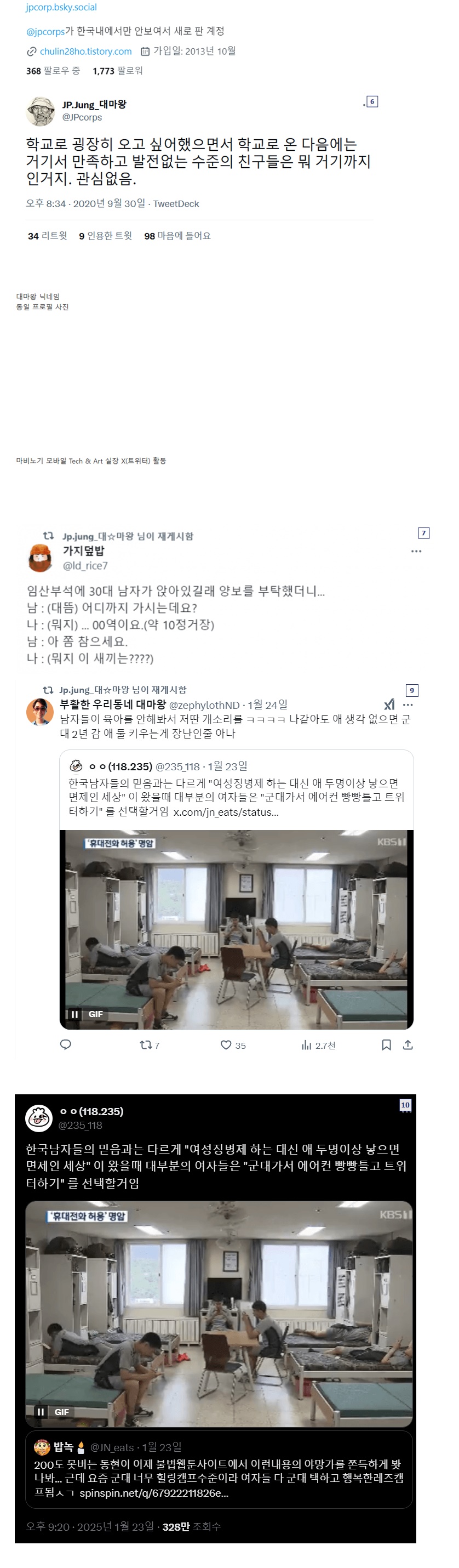Click the Grok icon on zephylothND tweet
This screenshot has height=1568, width=459.
click(389, 705)
